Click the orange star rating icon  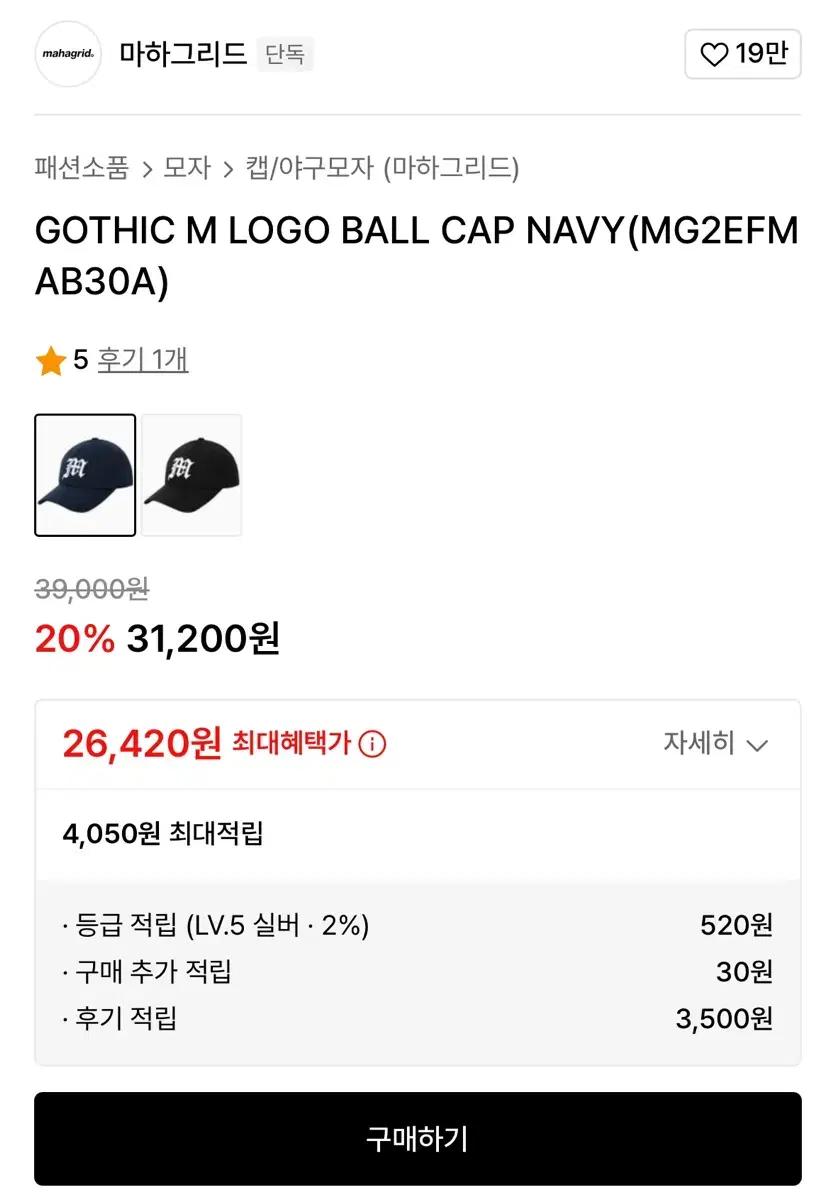[50, 361]
